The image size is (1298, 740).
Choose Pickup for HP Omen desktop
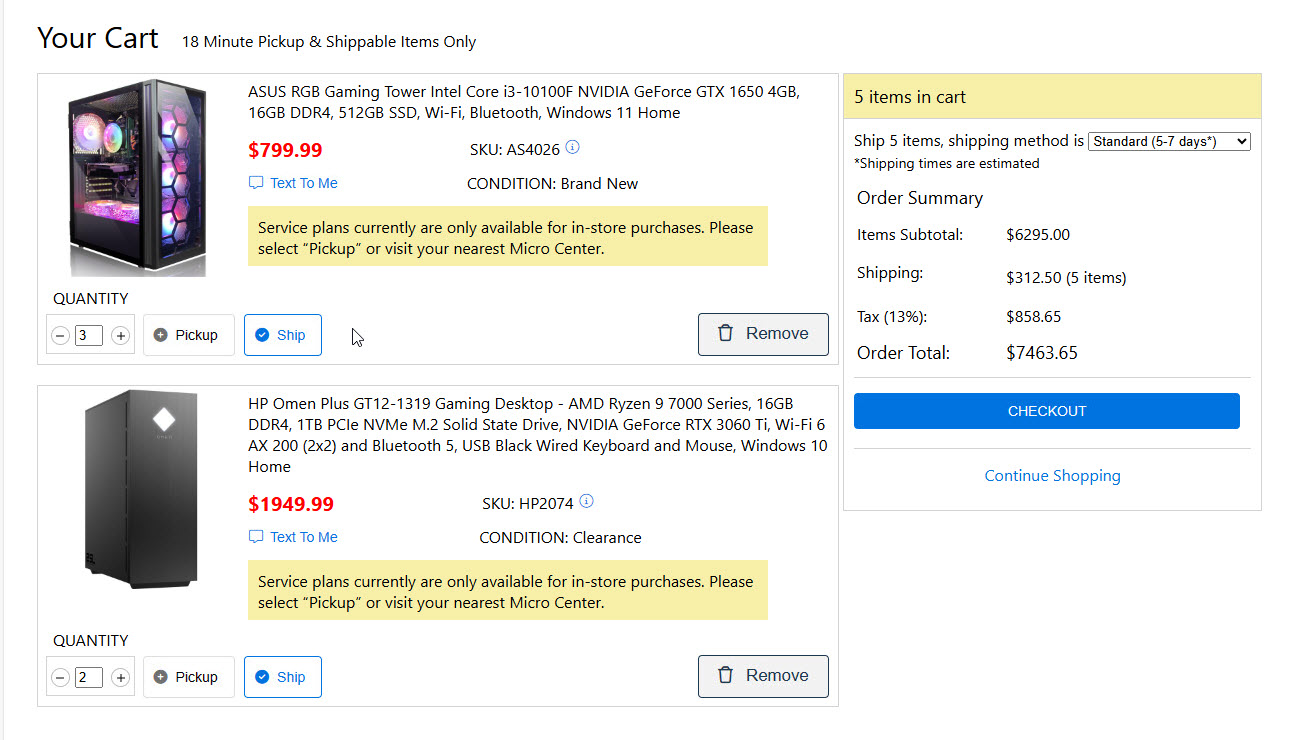188,677
